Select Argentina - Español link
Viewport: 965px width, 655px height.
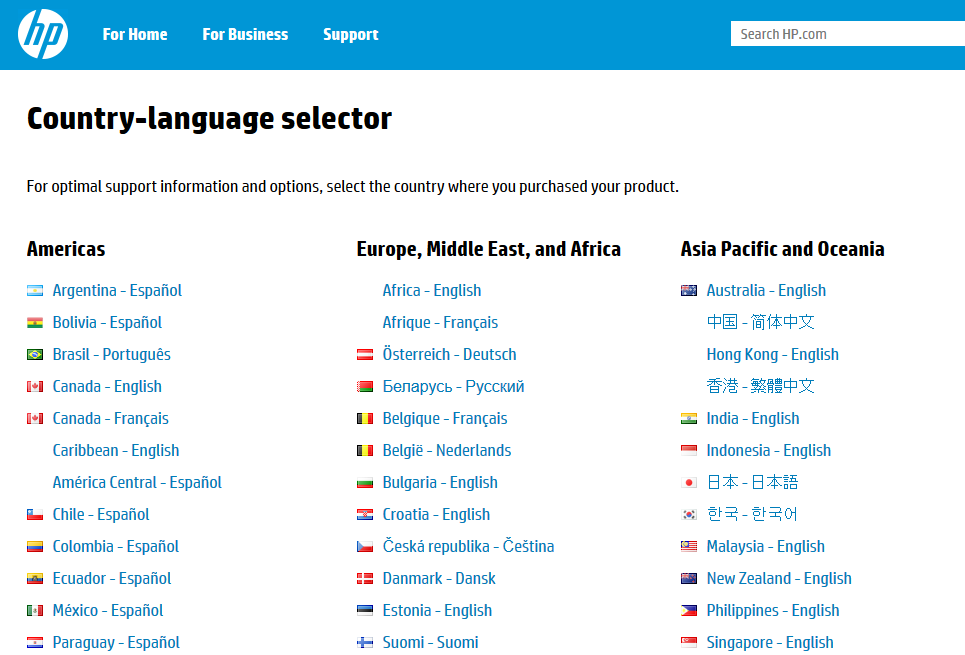(x=117, y=291)
